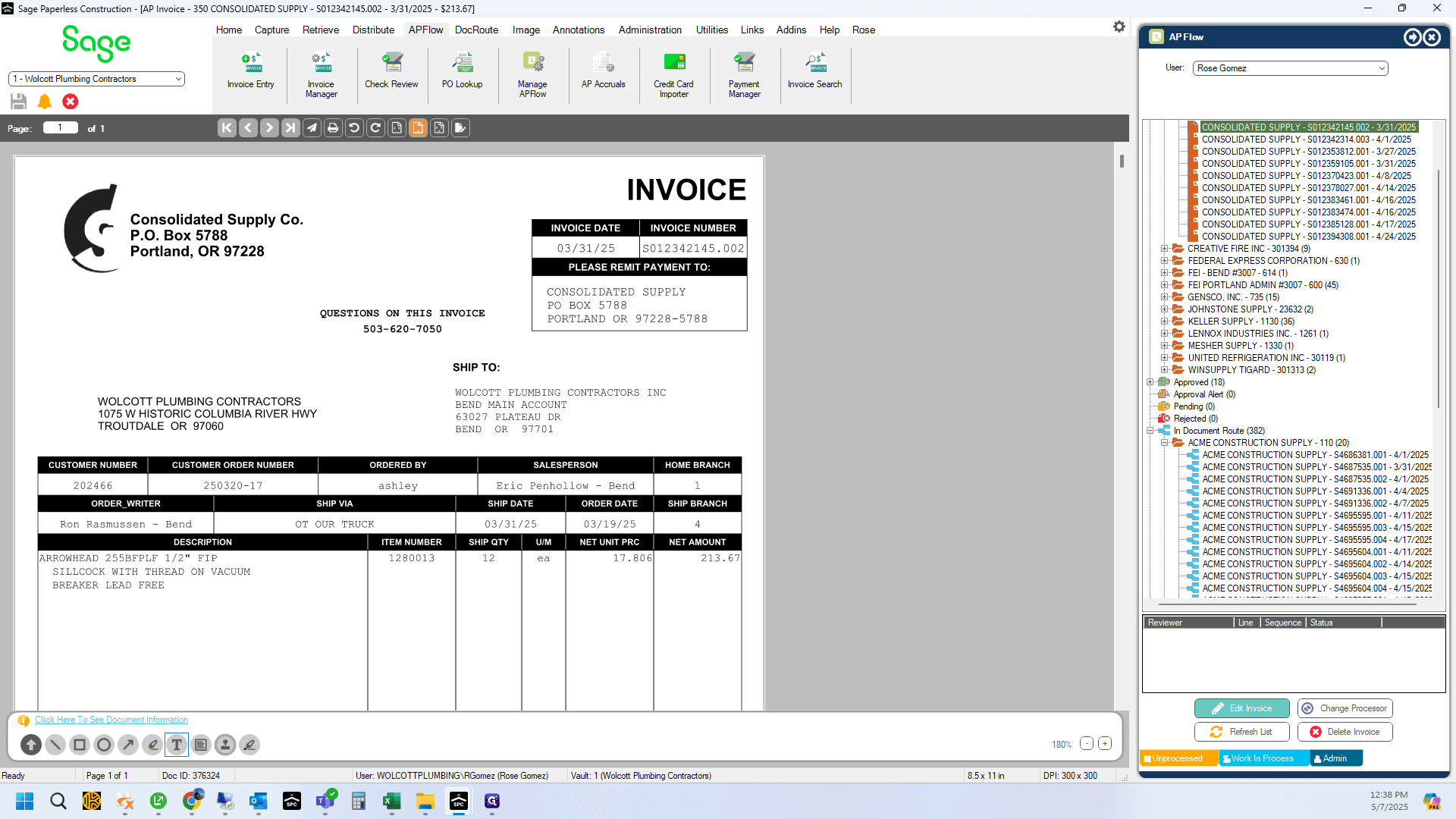Open the Click Here To See Document Information link
Screen dimensions: 1456x819
(x=111, y=720)
